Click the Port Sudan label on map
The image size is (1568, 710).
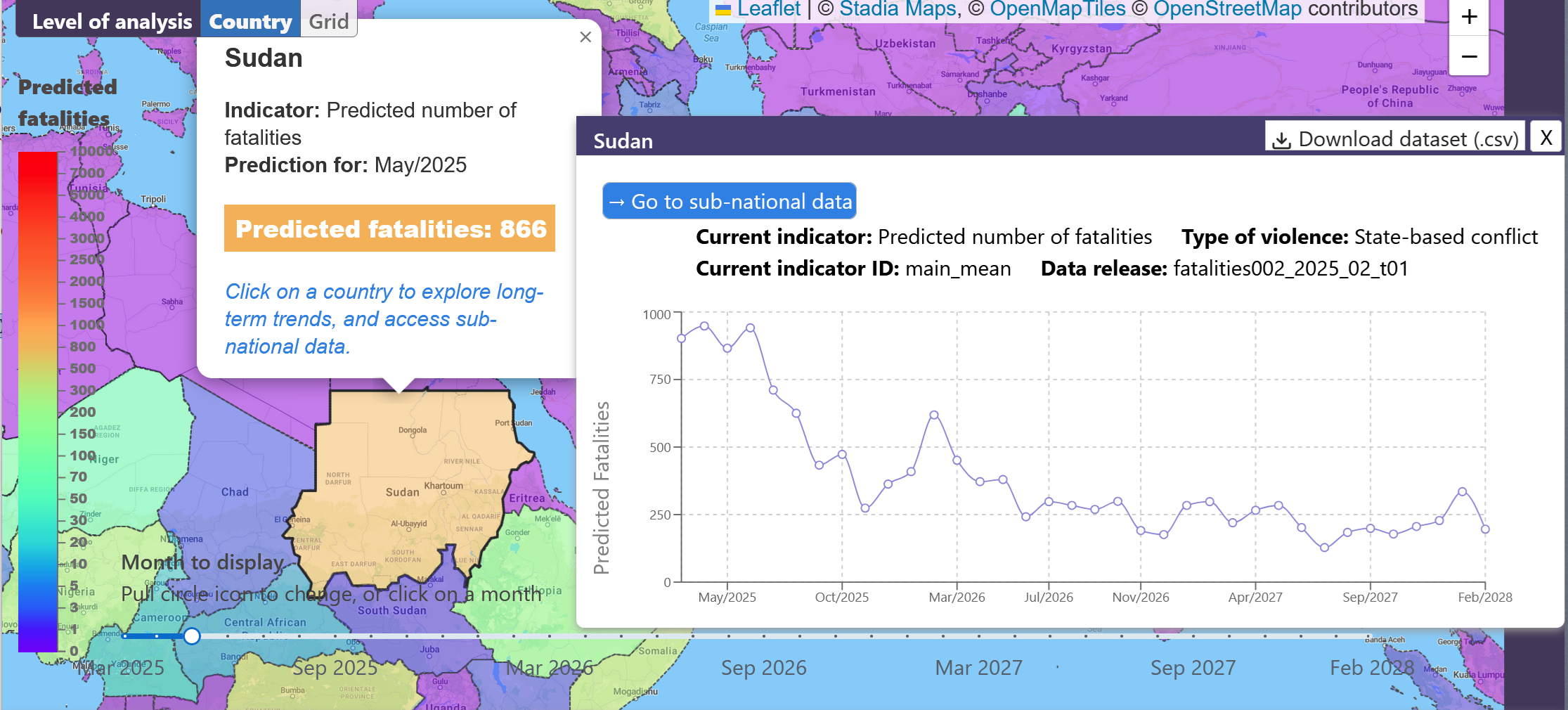pyautogui.click(x=514, y=423)
